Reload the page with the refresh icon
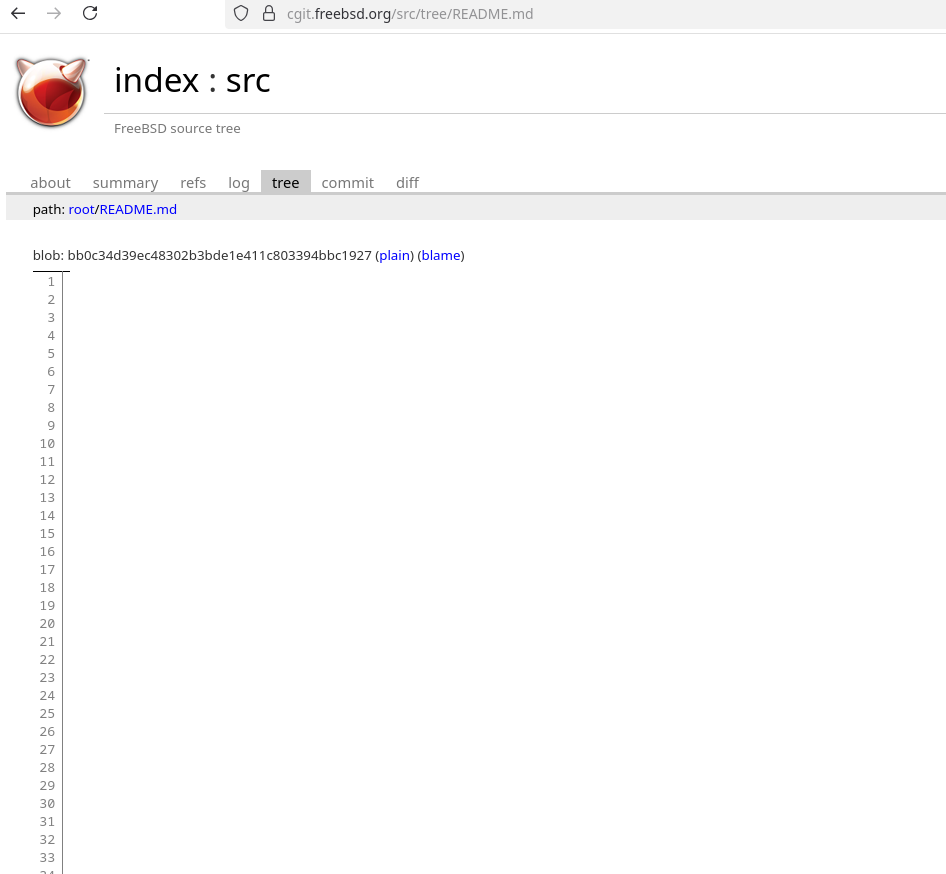 pos(90,13)
